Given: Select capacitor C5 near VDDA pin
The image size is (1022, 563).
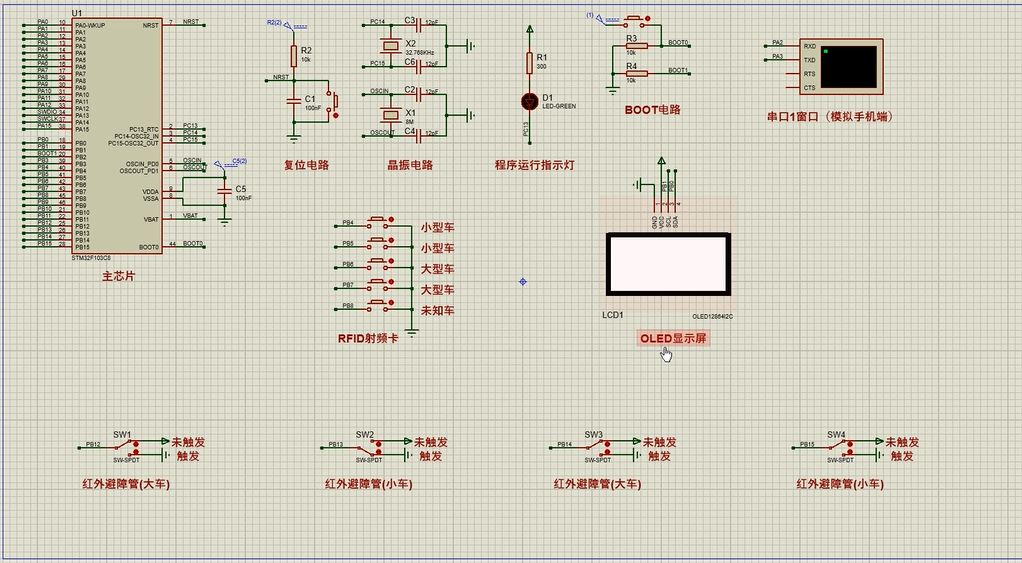Looking at the screenshot, I should (225, 191).
